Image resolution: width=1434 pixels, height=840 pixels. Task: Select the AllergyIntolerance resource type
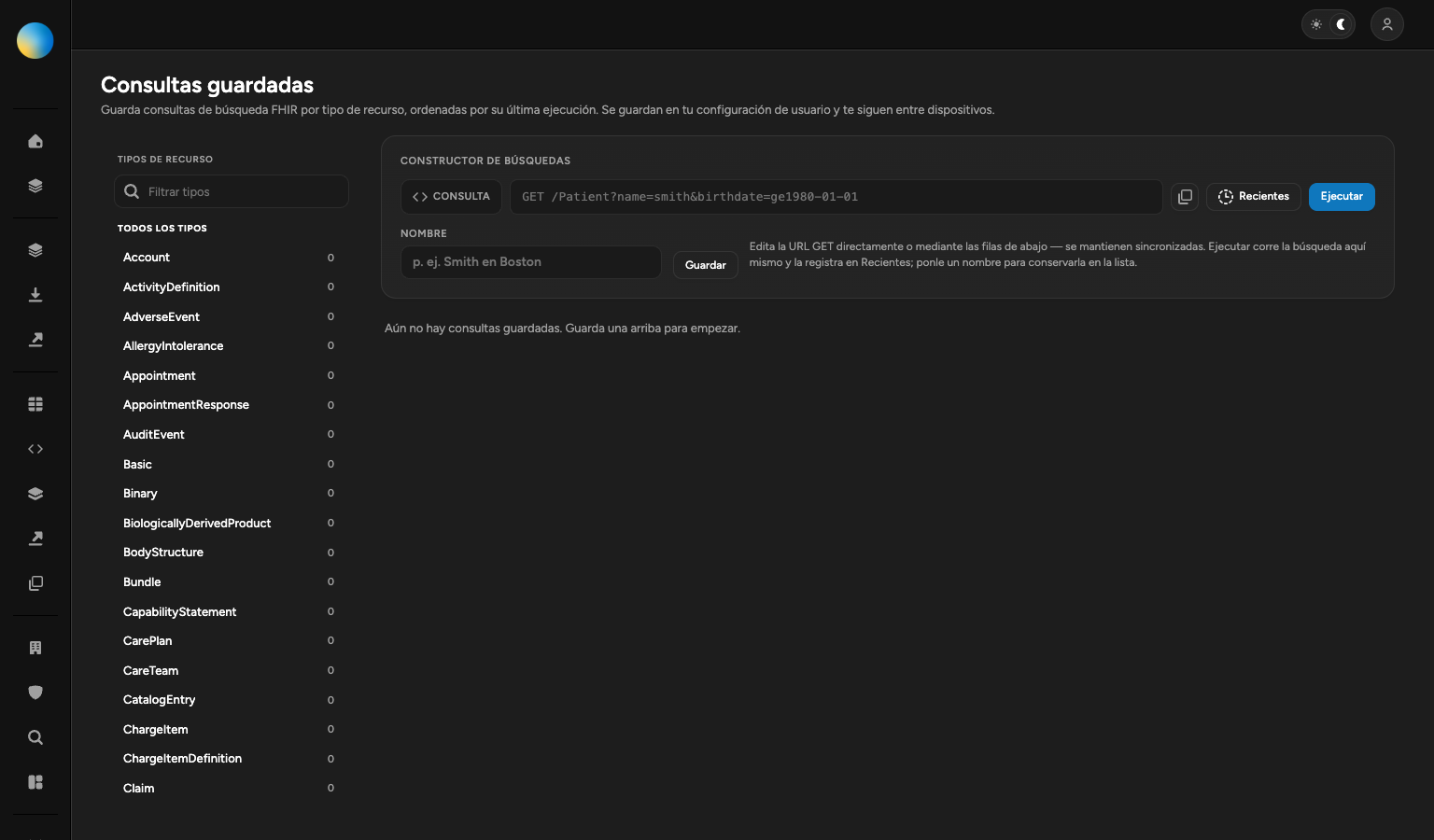229,345
